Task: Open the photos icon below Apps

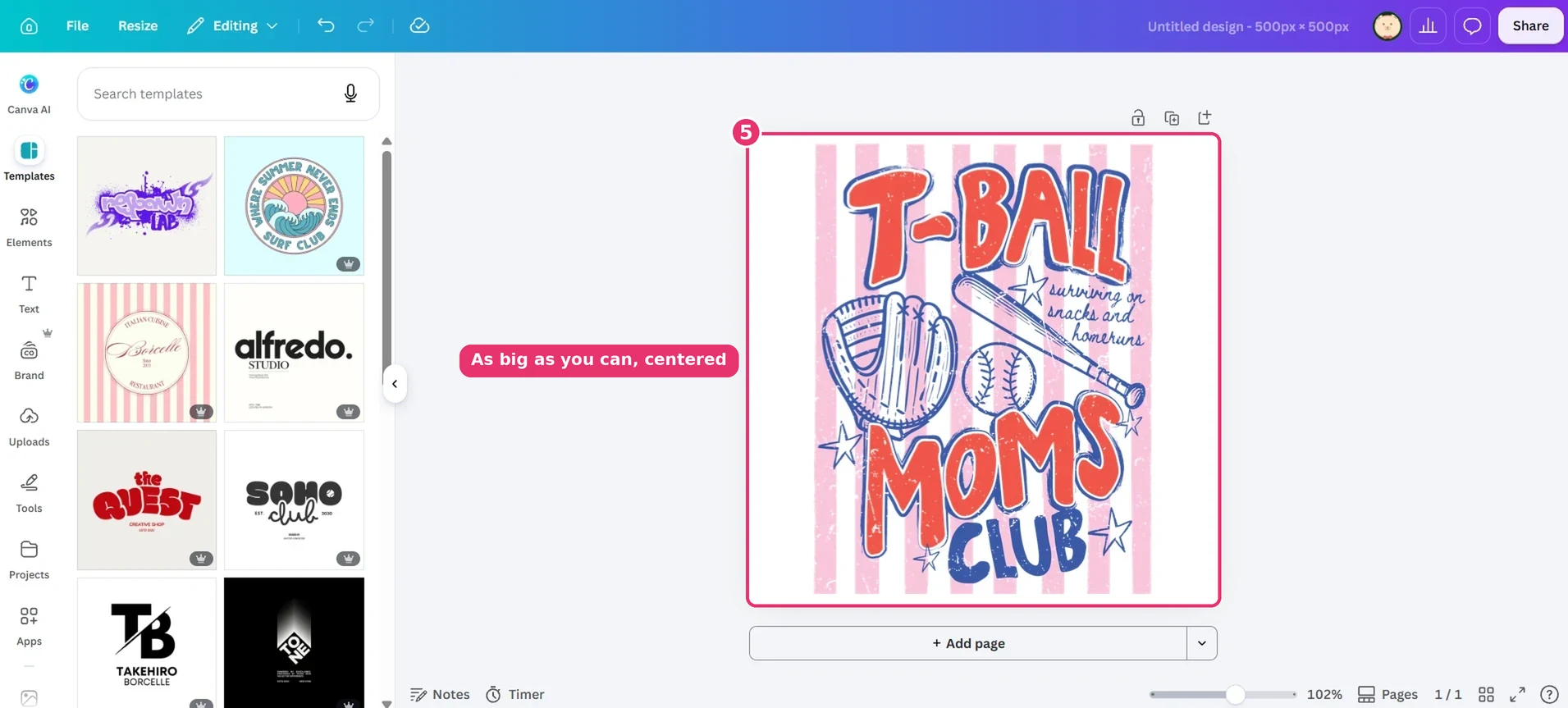Action: [x=29, y=697]
